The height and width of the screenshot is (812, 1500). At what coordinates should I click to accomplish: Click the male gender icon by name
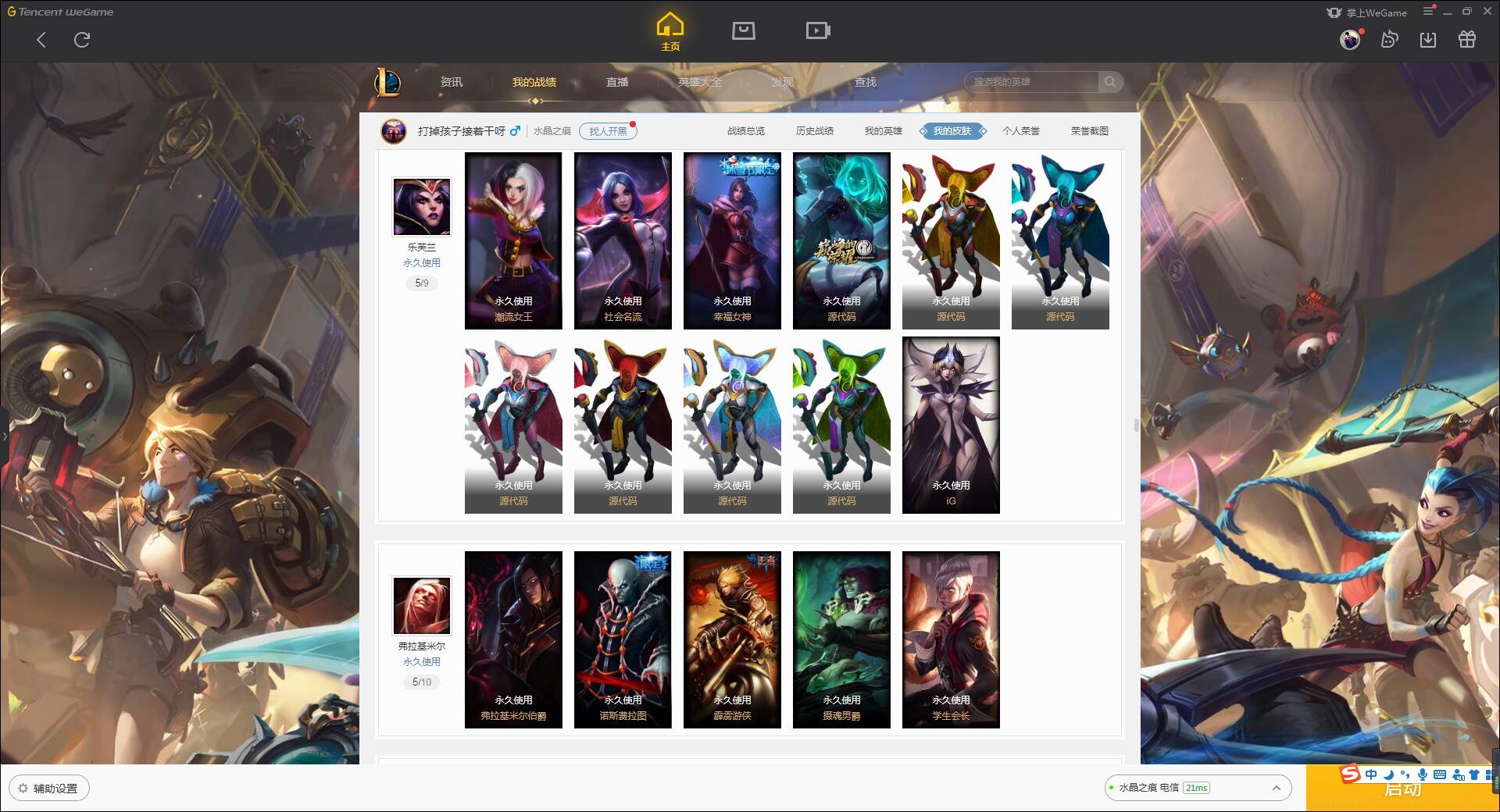(x=515, y=131)
